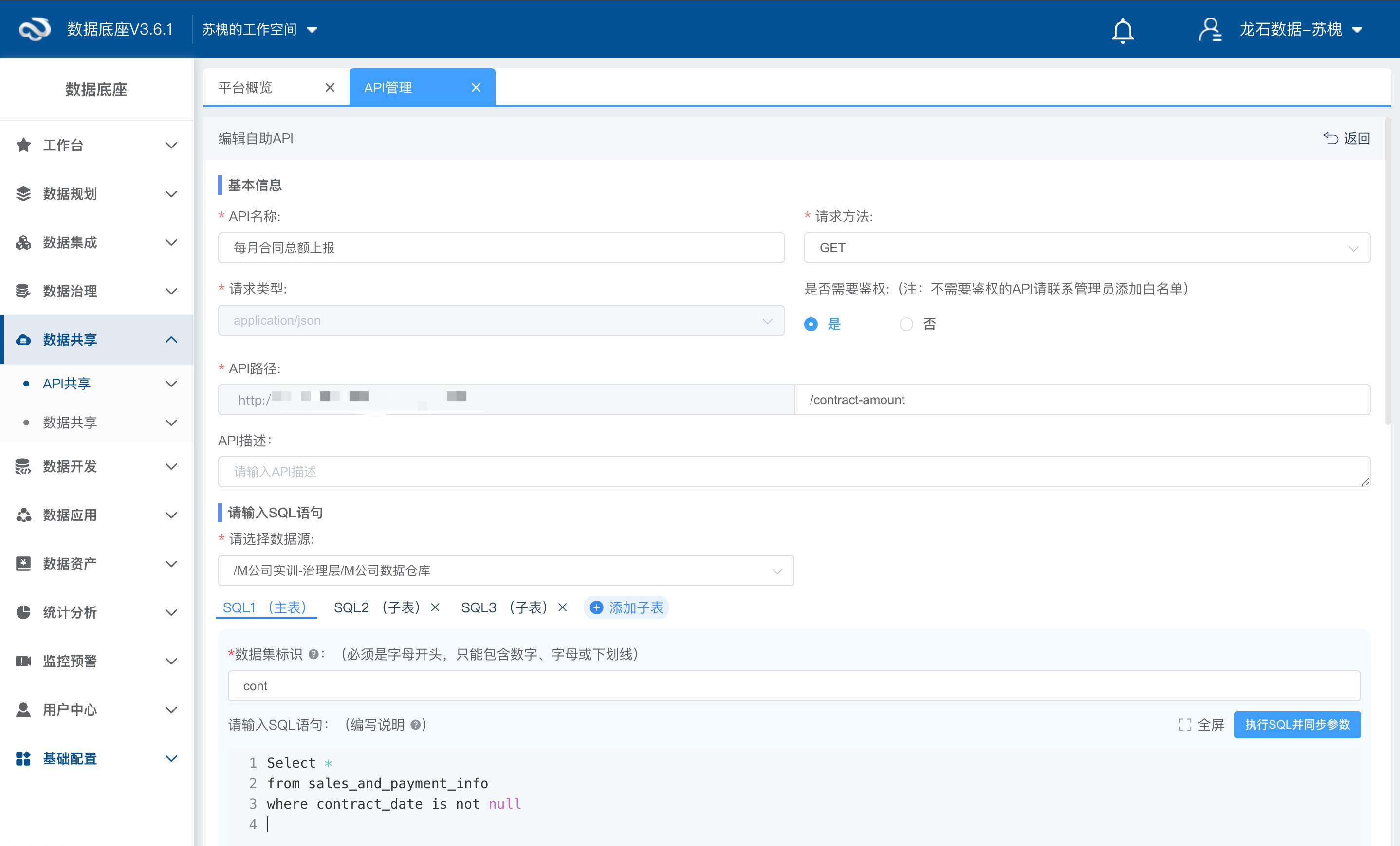Close the 平台概览 tab
This screenshot has height=846, width=1400.
(330, 88)
